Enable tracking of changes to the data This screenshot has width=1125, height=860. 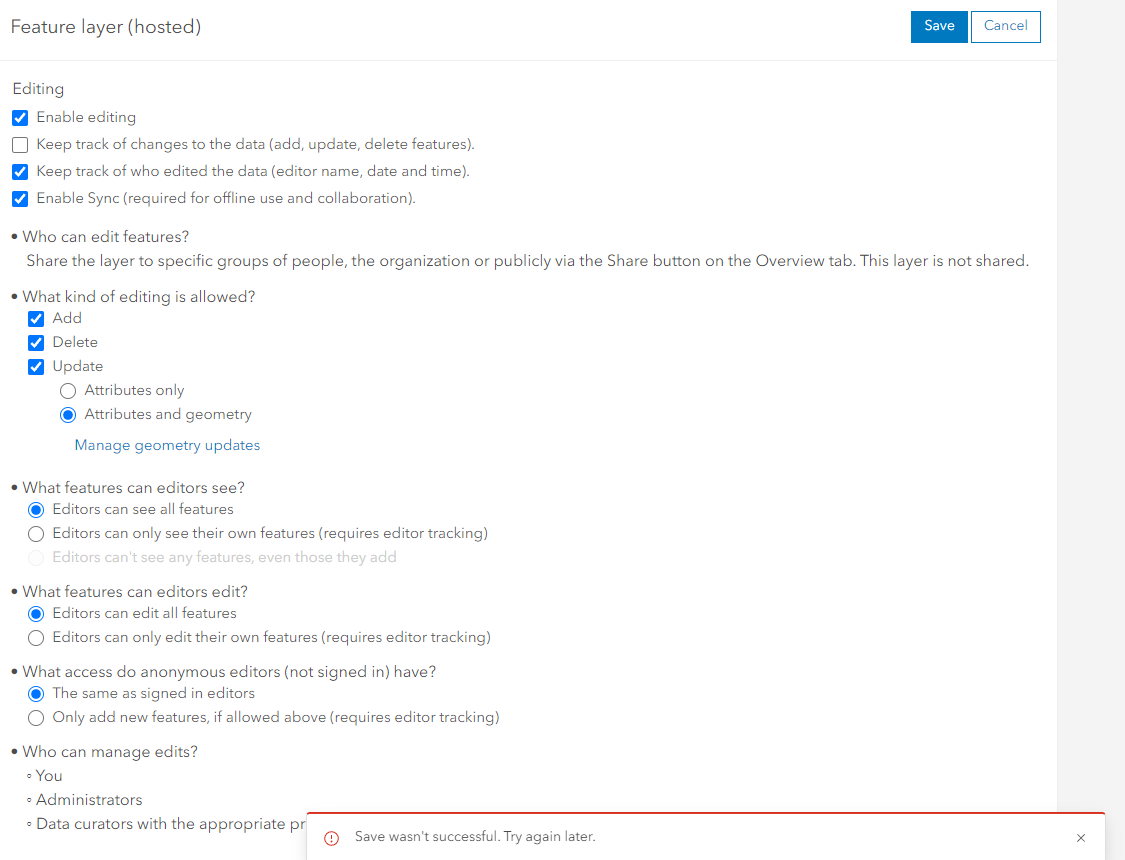point(20,145)
